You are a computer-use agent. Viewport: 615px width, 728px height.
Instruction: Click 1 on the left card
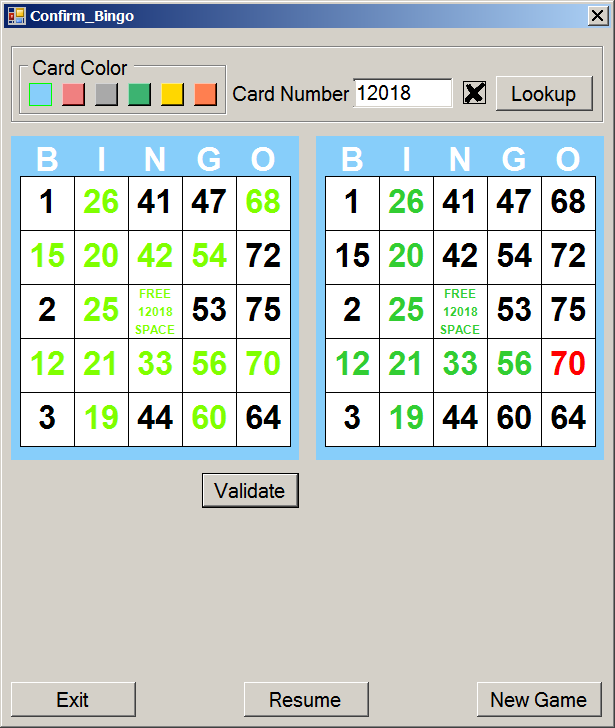point(47,203)
